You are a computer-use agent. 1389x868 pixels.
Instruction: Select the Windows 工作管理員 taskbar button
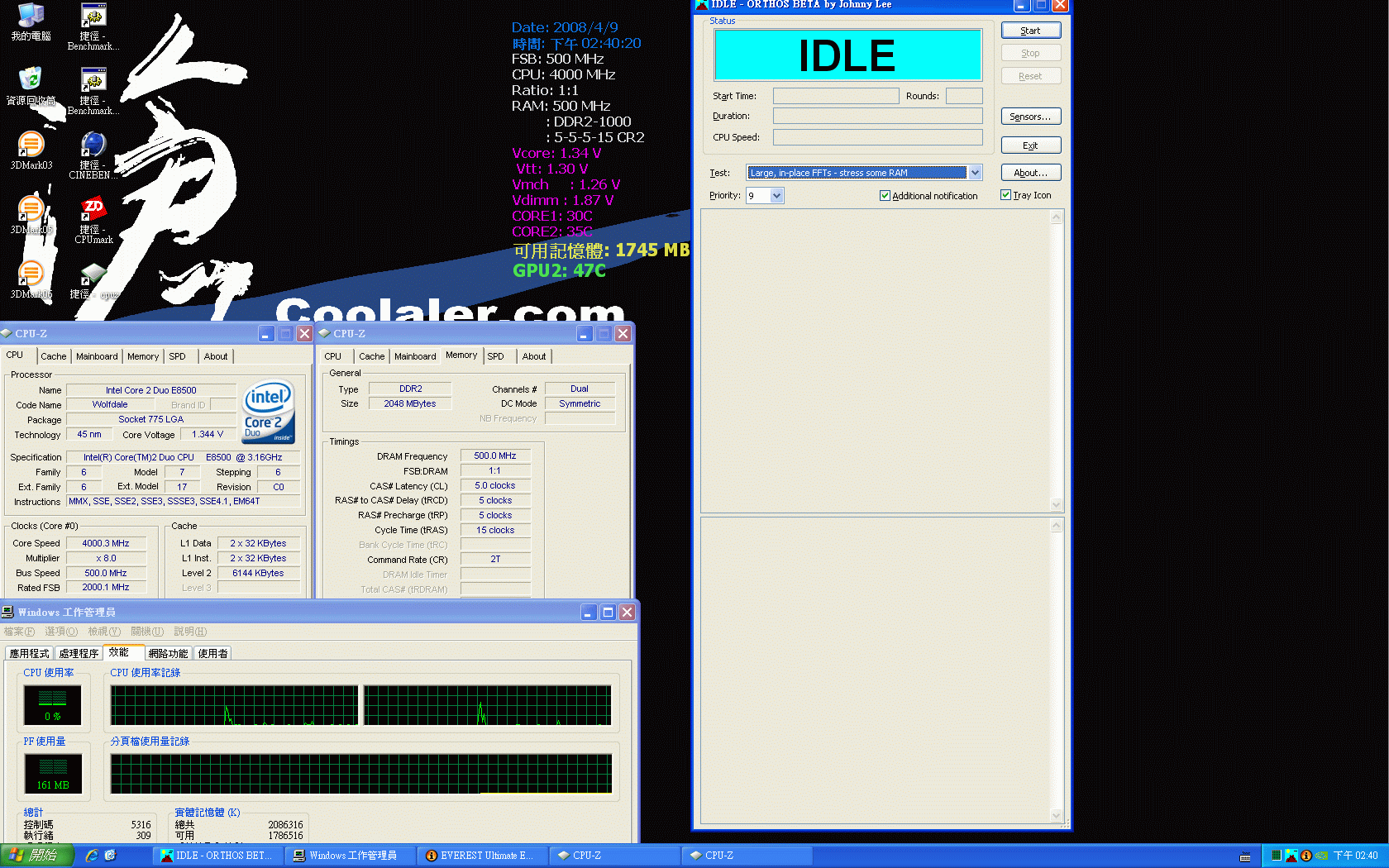351,856
